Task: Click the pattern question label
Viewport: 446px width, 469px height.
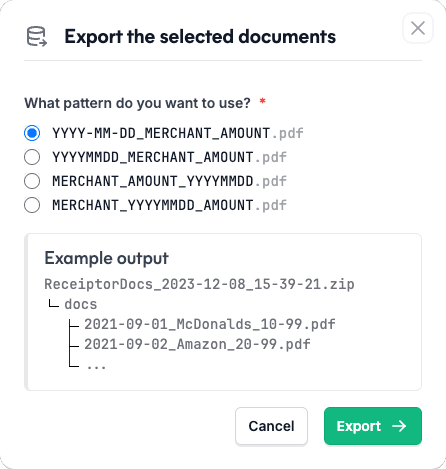Action: click(x=137, y=103)
